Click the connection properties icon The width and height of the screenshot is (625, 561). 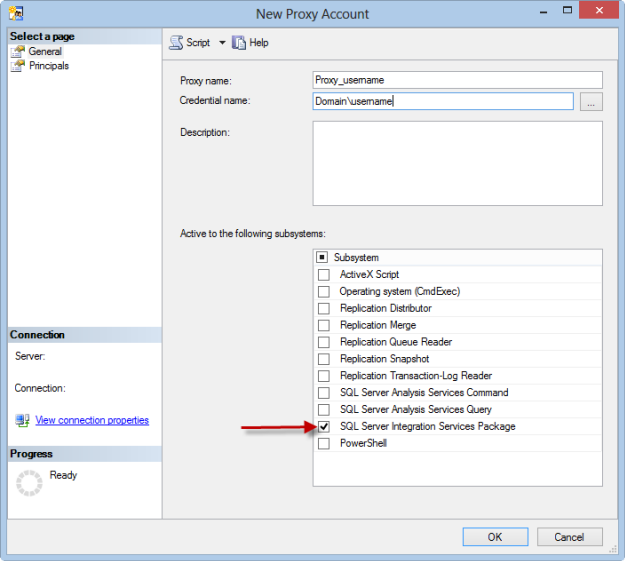22,420
